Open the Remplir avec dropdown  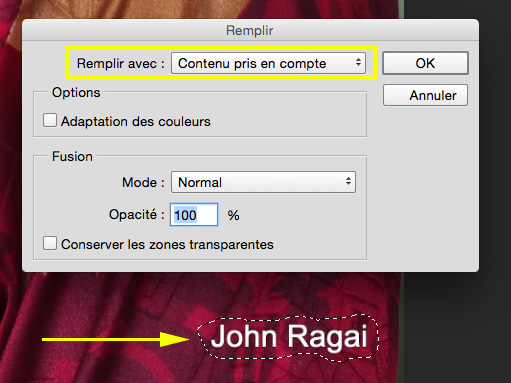(268, 63)
